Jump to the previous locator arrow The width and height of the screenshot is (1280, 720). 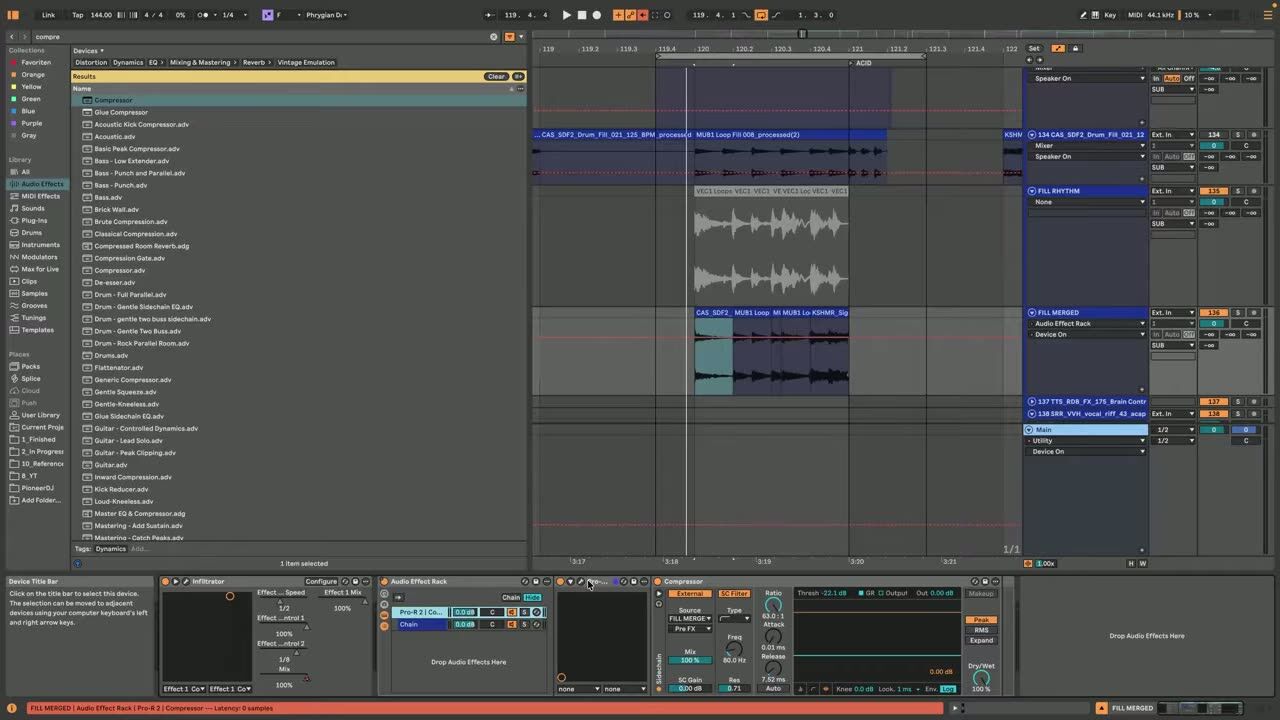point(1027,59)
